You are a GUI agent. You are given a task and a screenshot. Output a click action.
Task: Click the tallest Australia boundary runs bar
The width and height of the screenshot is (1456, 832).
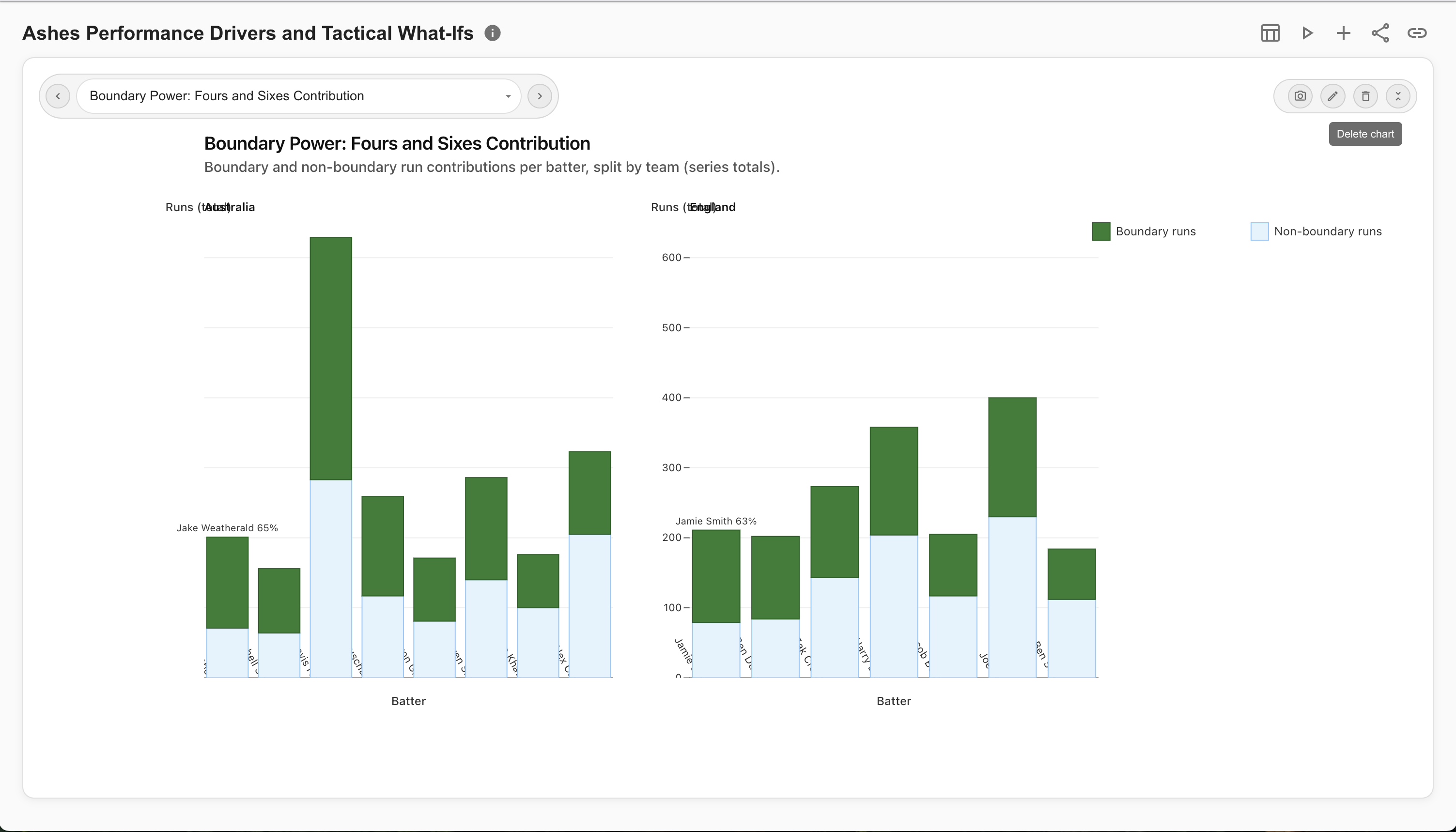click(331, 358)
